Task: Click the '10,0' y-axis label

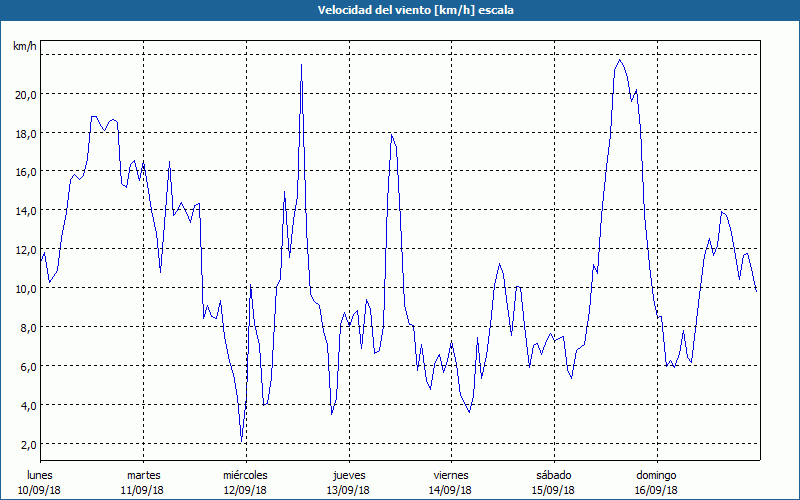Action: click(x=26, y=289)
